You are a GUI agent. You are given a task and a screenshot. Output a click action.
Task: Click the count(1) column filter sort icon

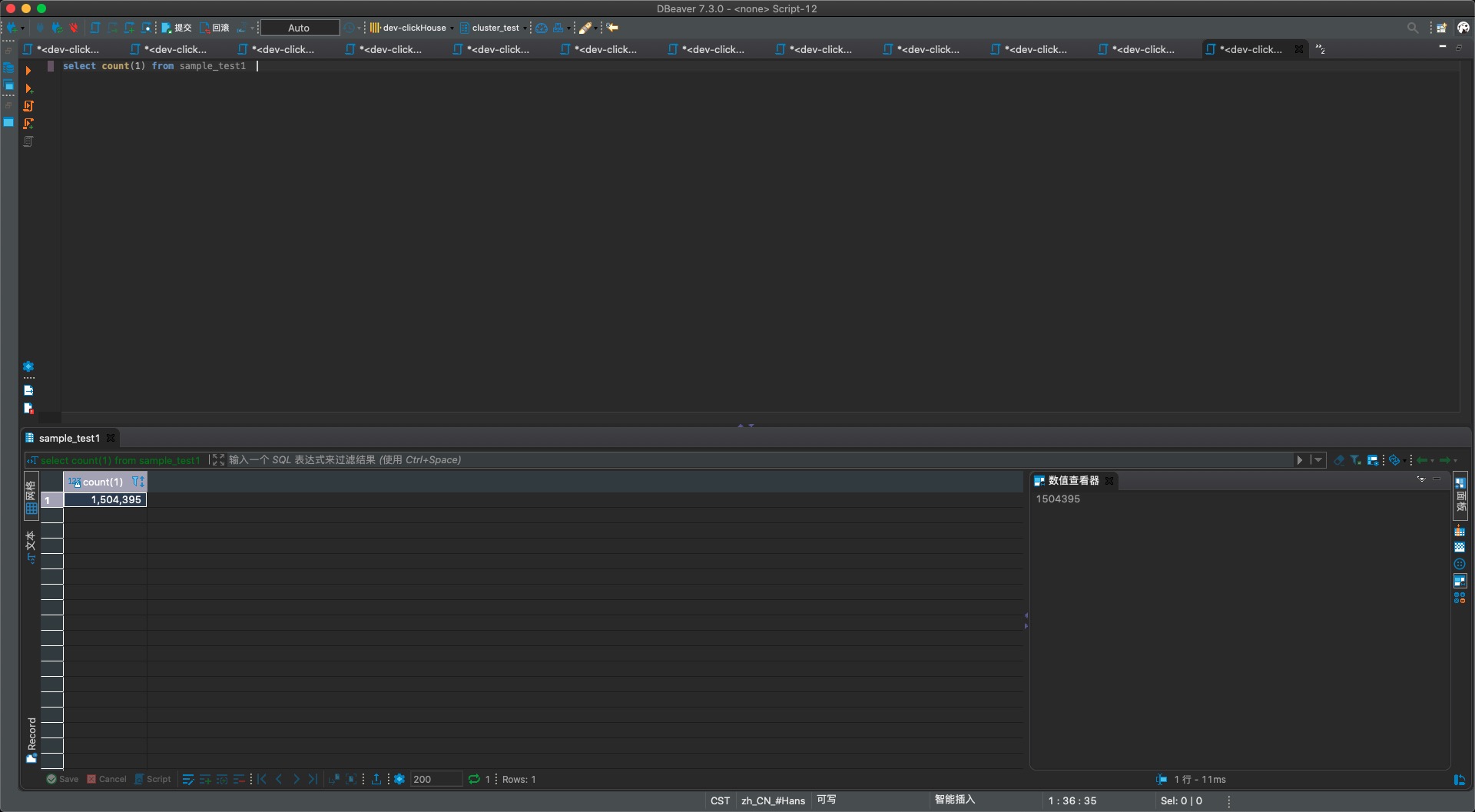click(x=138, y=482)
